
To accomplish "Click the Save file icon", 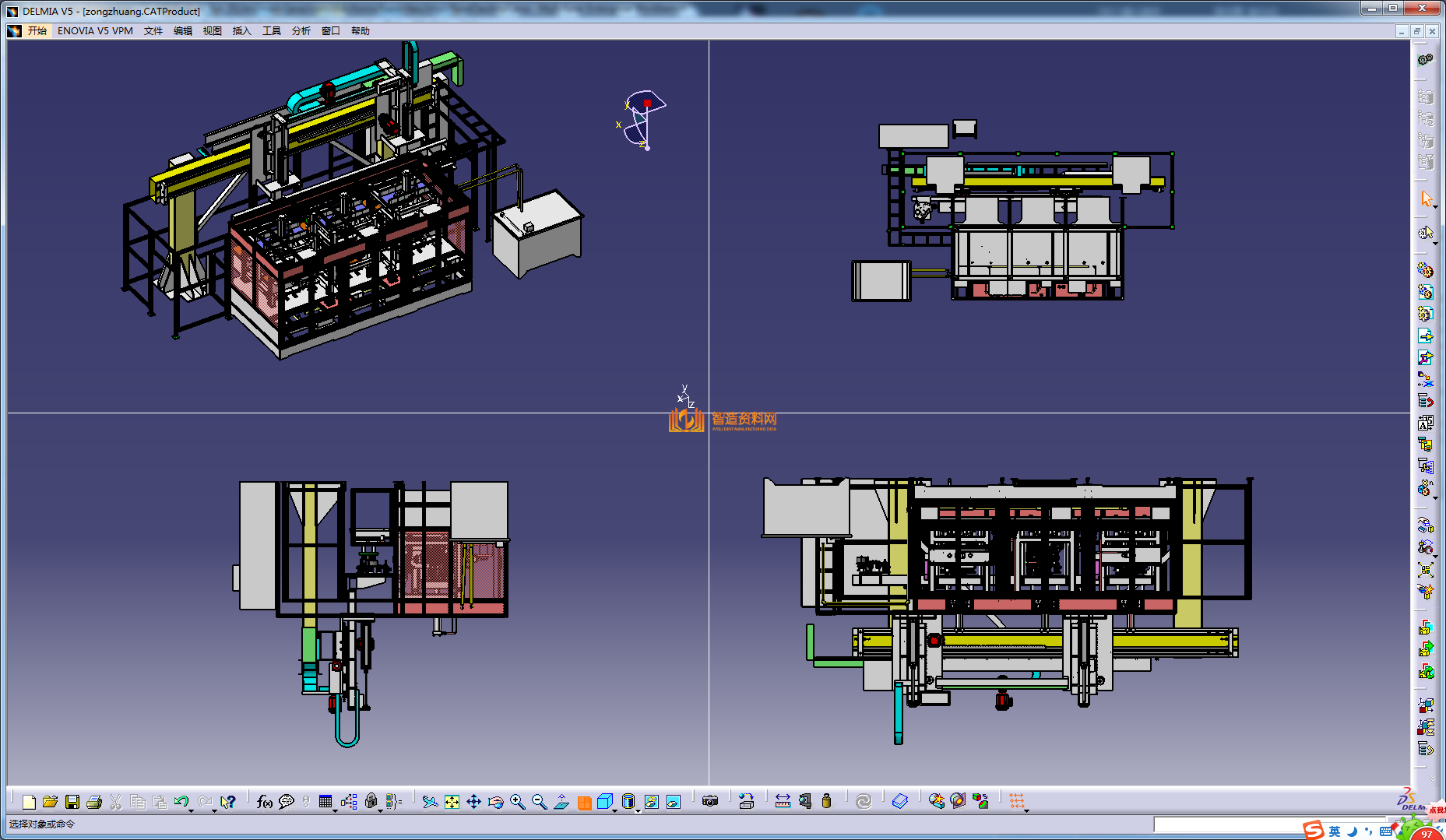I will coord(72,802).
